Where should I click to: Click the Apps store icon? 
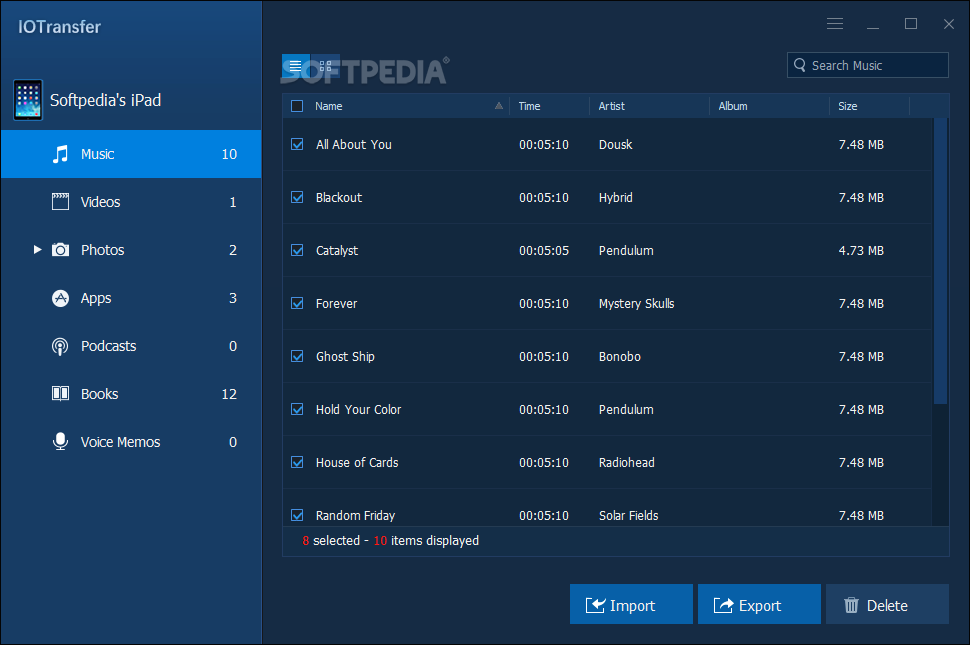pyautogui.click(x=60, y=298)
